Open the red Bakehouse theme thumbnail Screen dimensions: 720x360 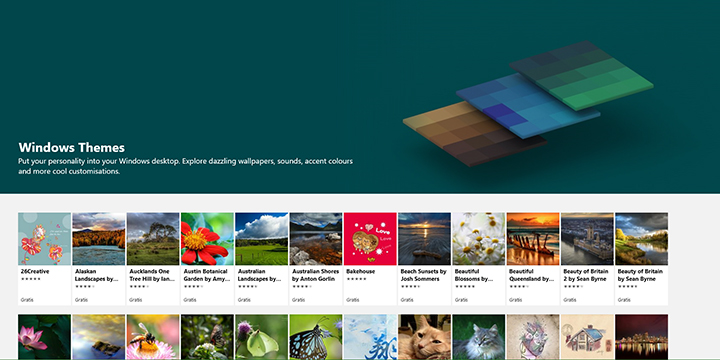pyautogui.click(x=370, y=239)
